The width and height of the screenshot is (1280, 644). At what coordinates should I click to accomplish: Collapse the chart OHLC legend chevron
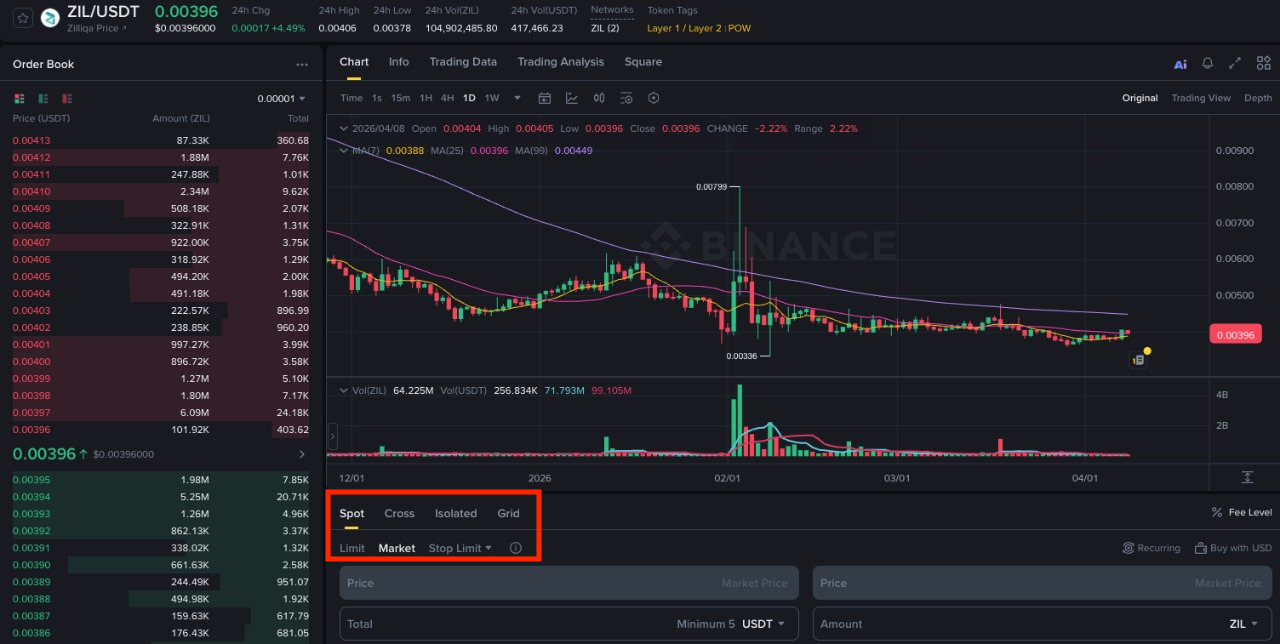(344, 129)
